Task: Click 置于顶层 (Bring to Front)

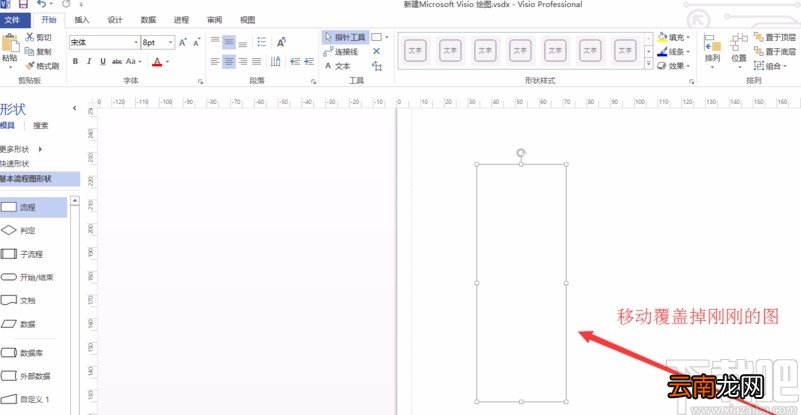Action: (x=775, y=37)
